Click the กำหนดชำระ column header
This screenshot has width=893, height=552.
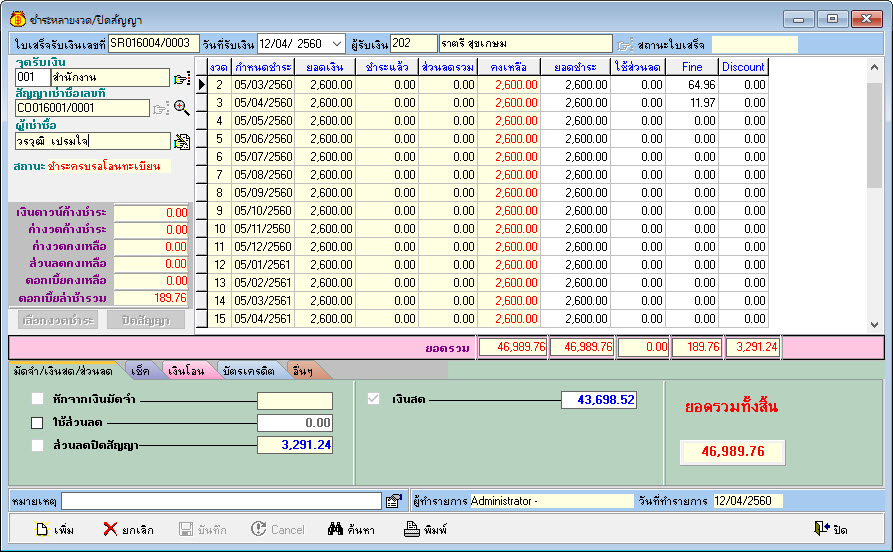coord(263,67)
